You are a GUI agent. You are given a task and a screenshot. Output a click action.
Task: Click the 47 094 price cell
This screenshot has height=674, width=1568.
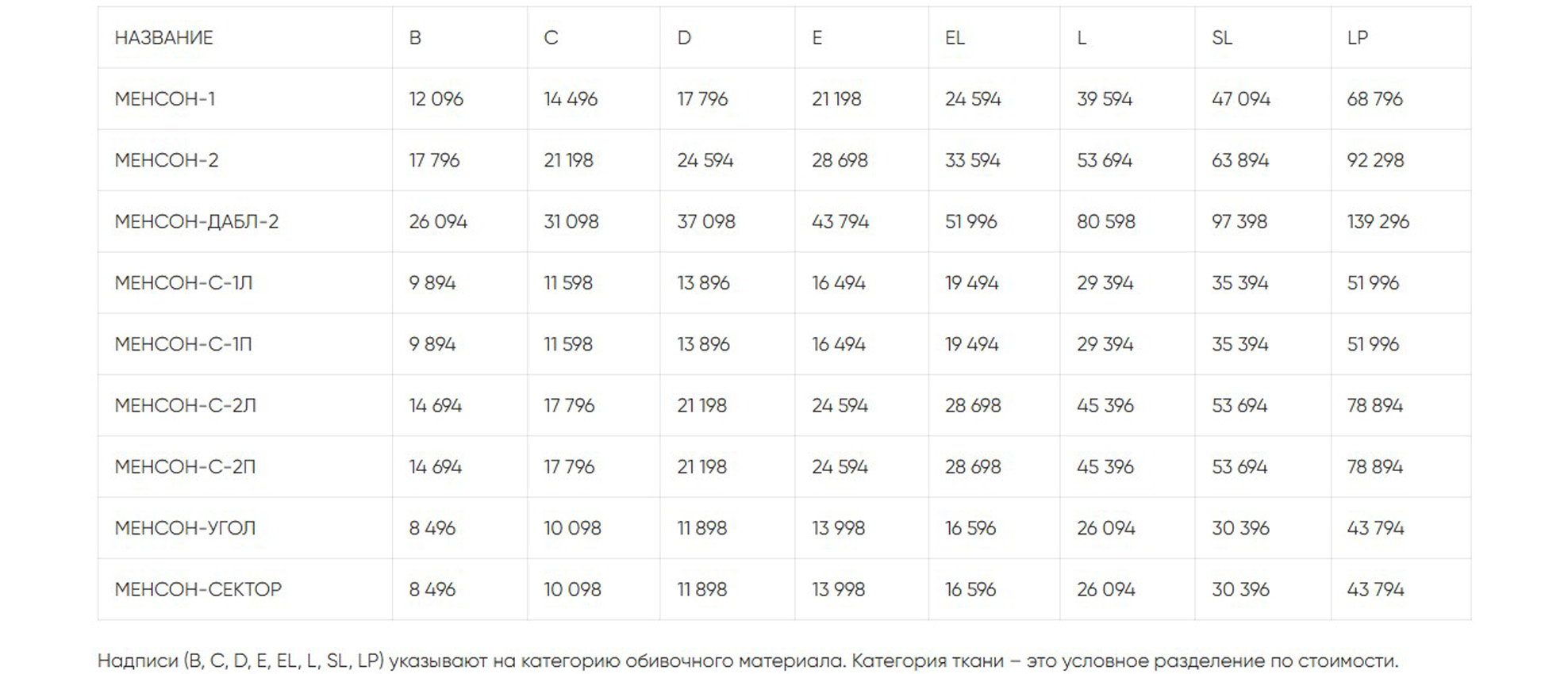coord(1240,99)
